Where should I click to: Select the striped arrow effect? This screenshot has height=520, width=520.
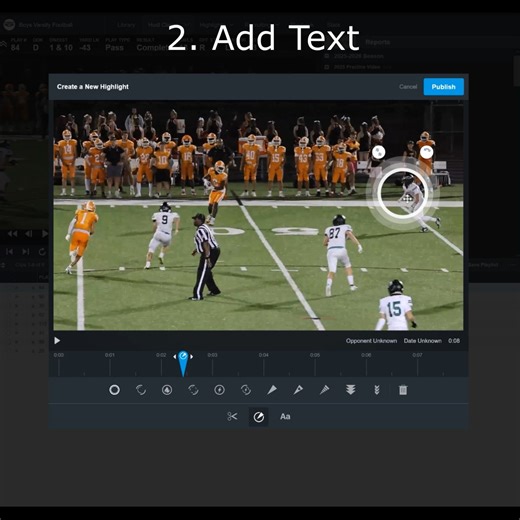tap(324, 390)
